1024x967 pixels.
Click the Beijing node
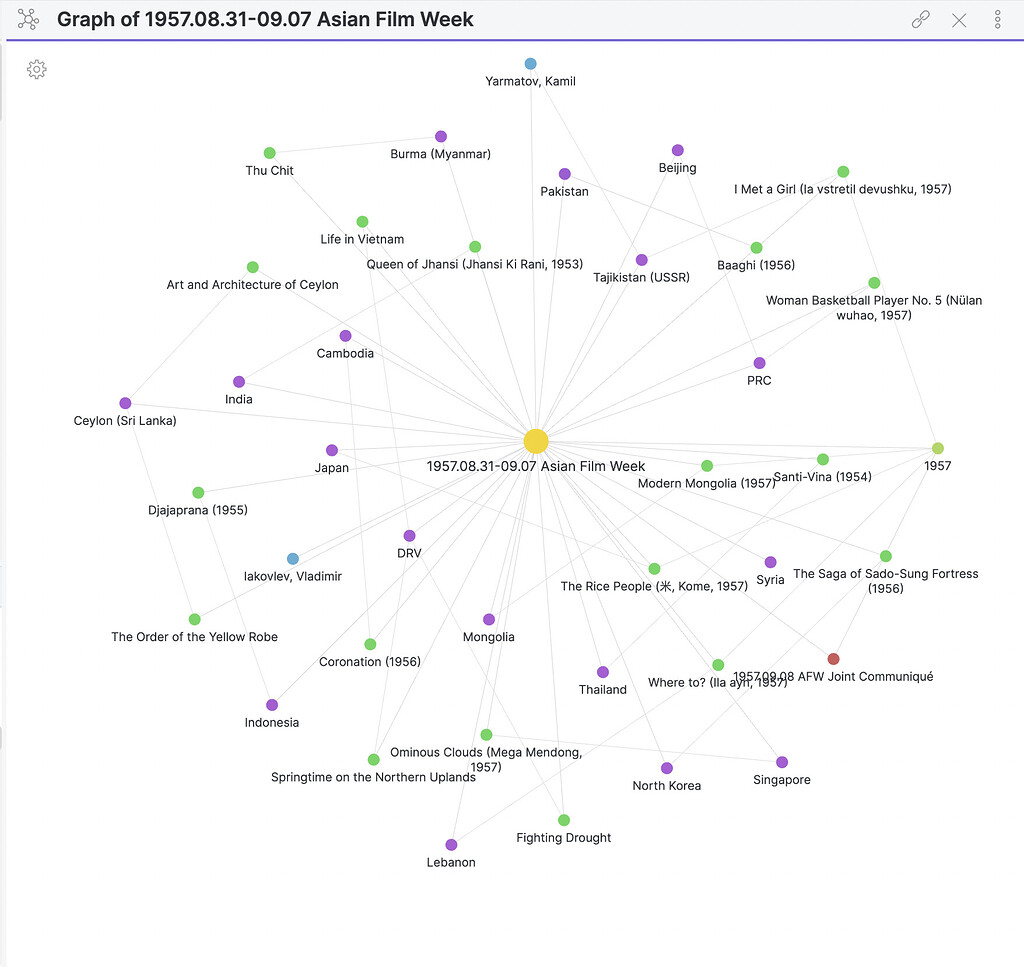click(677, 148)
